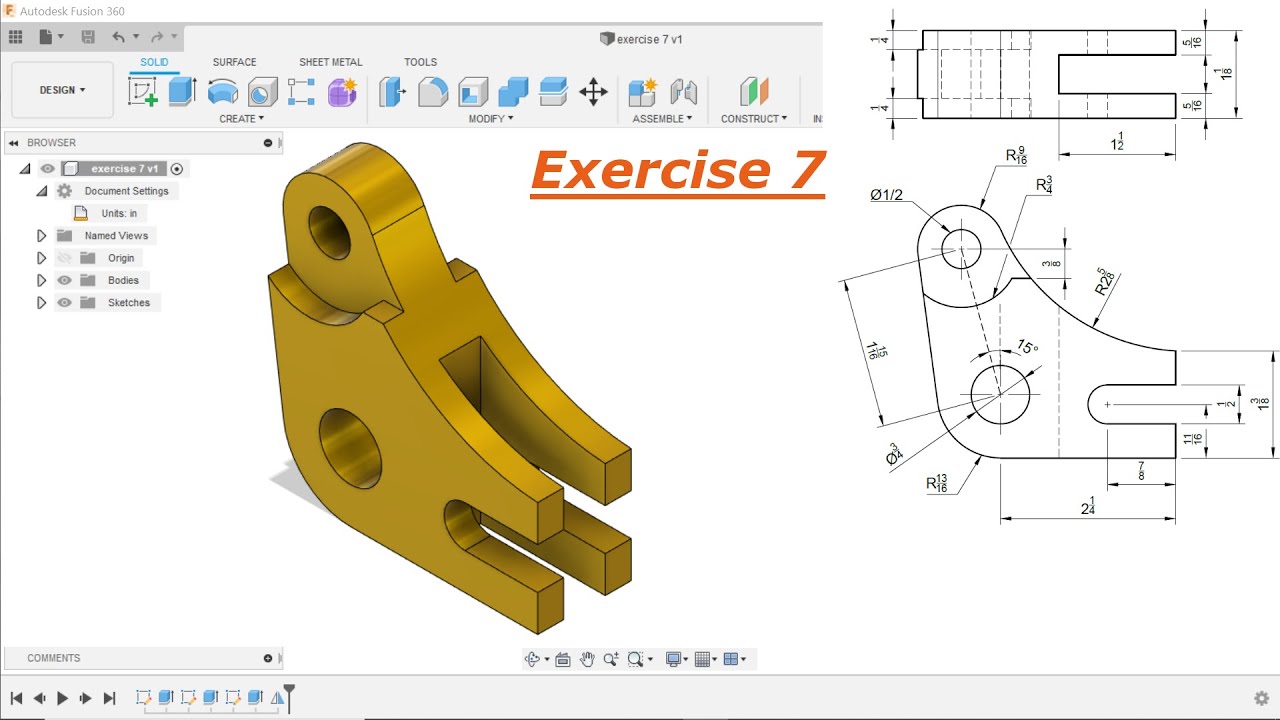This screenshot has width=1280, height=720.
Task: Select the Move/Copy tool
Action: click(593, 92)
